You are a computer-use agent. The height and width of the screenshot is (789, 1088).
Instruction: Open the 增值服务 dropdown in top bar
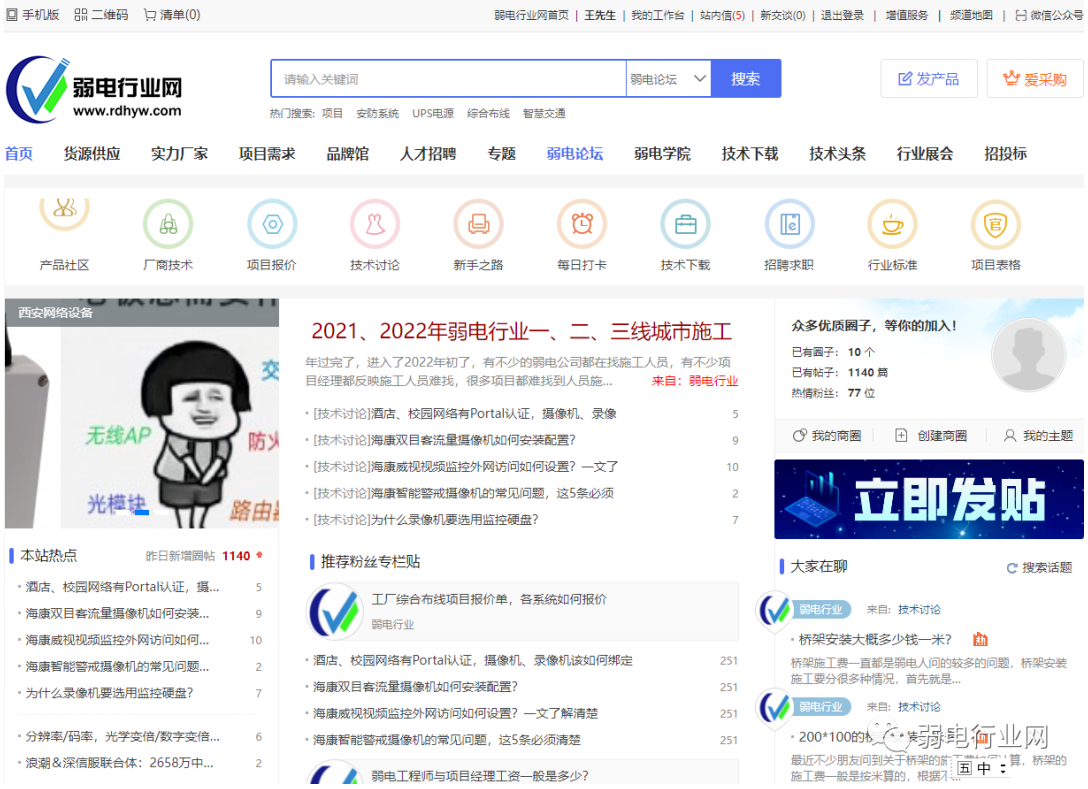pos(906,15)
